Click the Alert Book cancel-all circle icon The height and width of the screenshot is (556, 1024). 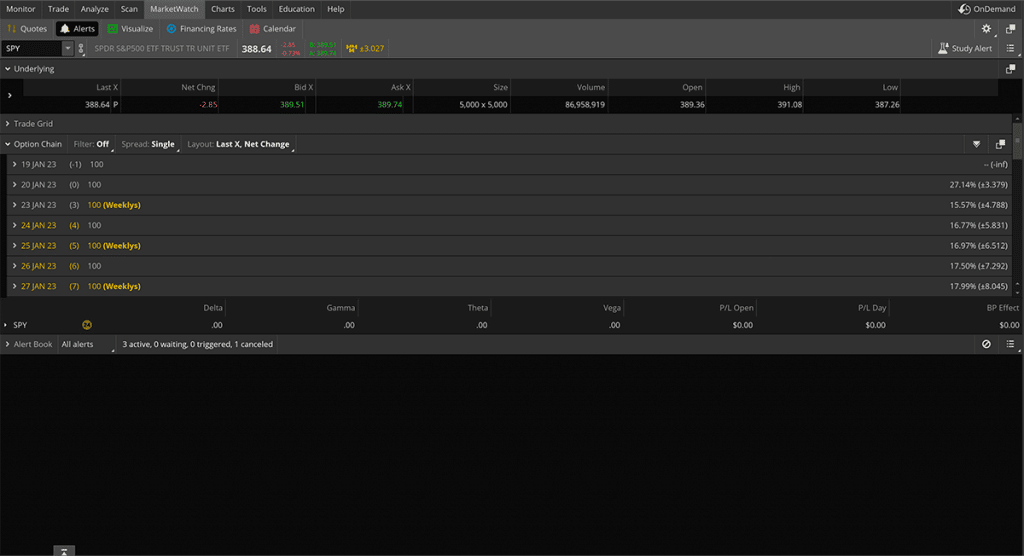(986, 344)
